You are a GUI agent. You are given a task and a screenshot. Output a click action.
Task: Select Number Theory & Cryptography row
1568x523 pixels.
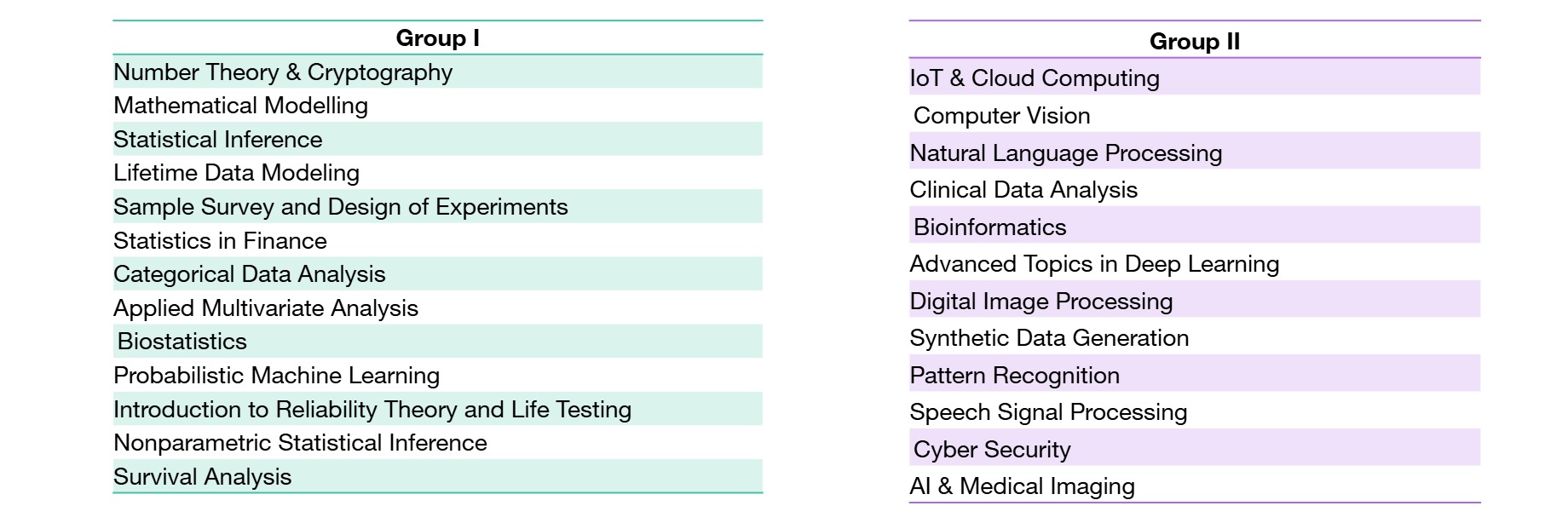(283, 72)
